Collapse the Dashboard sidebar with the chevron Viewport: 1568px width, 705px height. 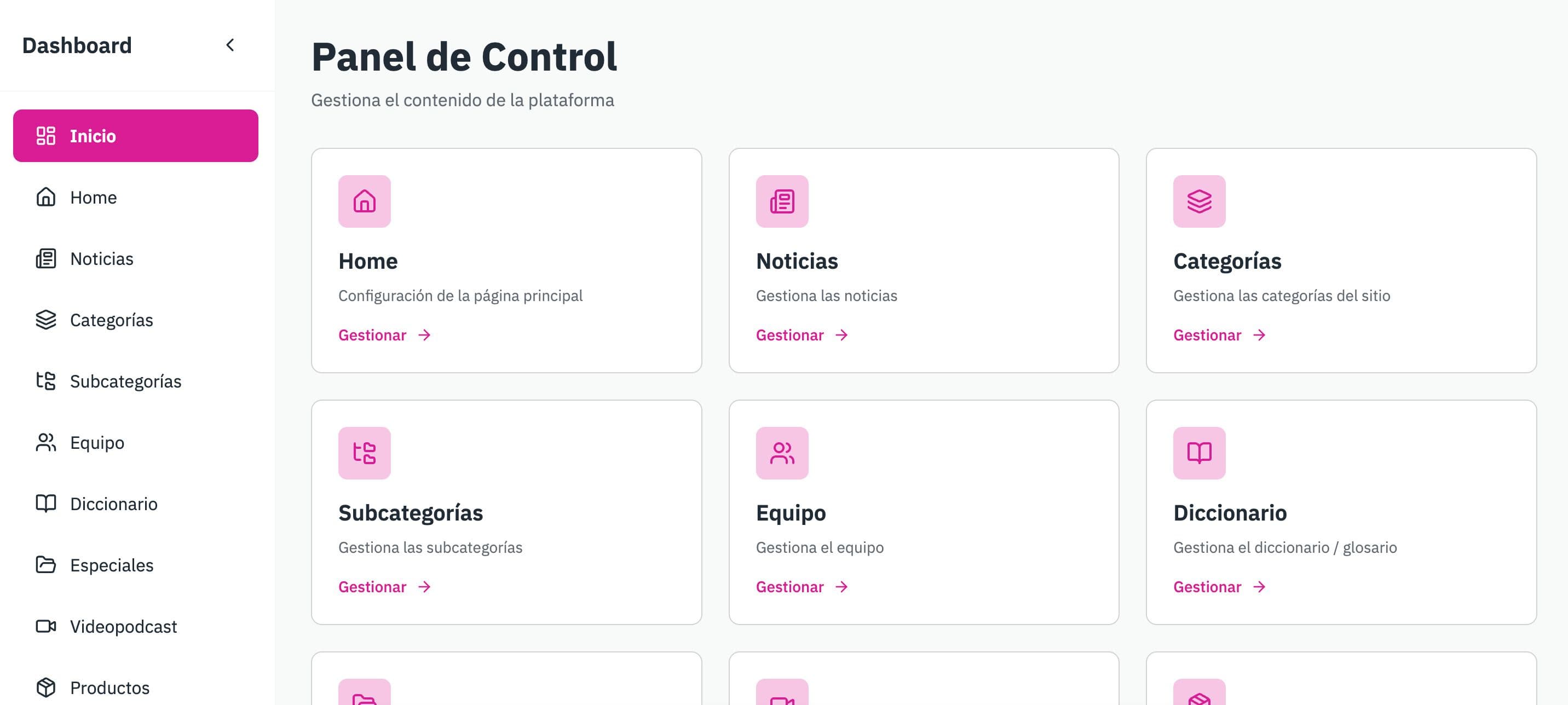(230, 45)
